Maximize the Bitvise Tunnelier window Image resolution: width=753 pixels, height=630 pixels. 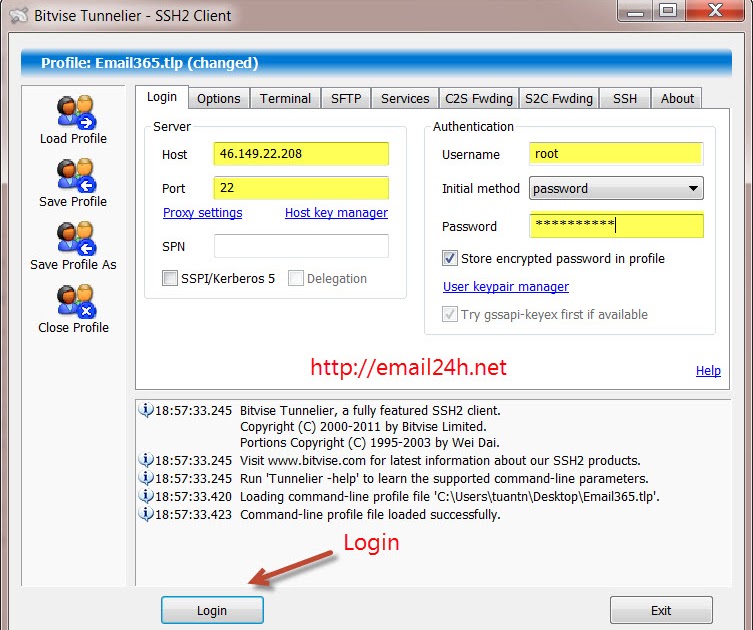[668, 11]
